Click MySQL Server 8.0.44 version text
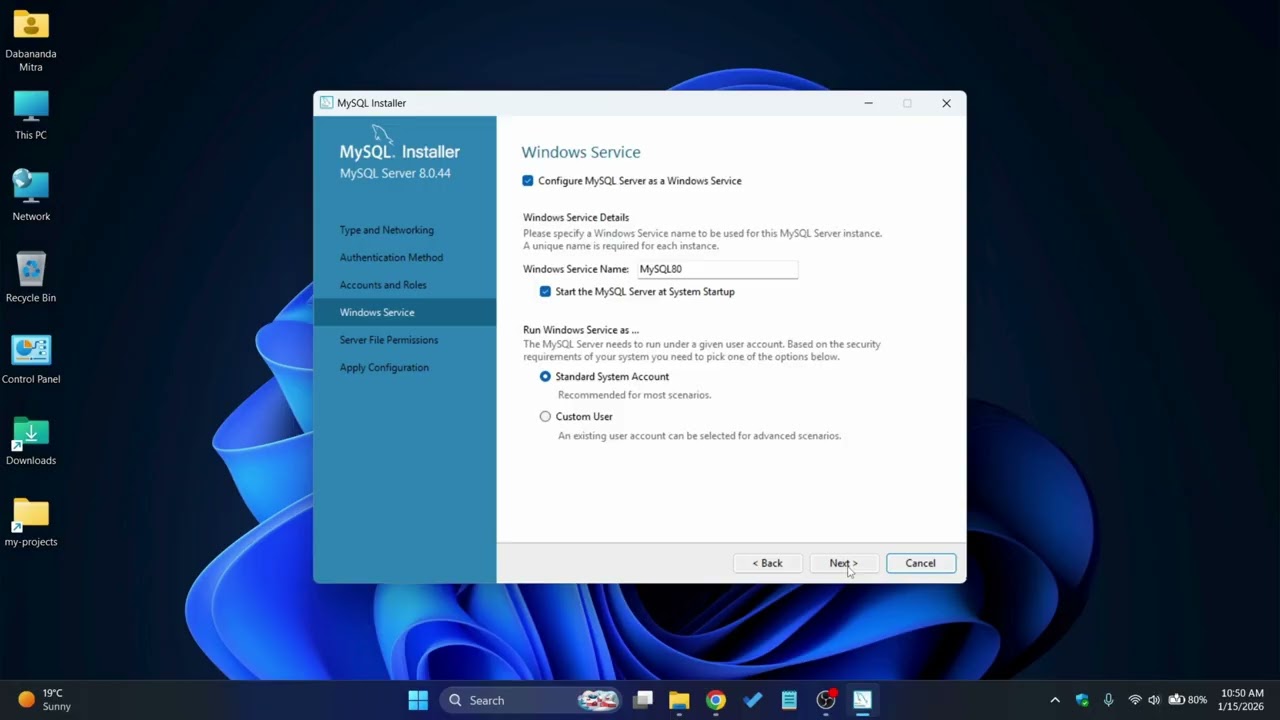Screen dimensions: 1280x720 point(395,173)
